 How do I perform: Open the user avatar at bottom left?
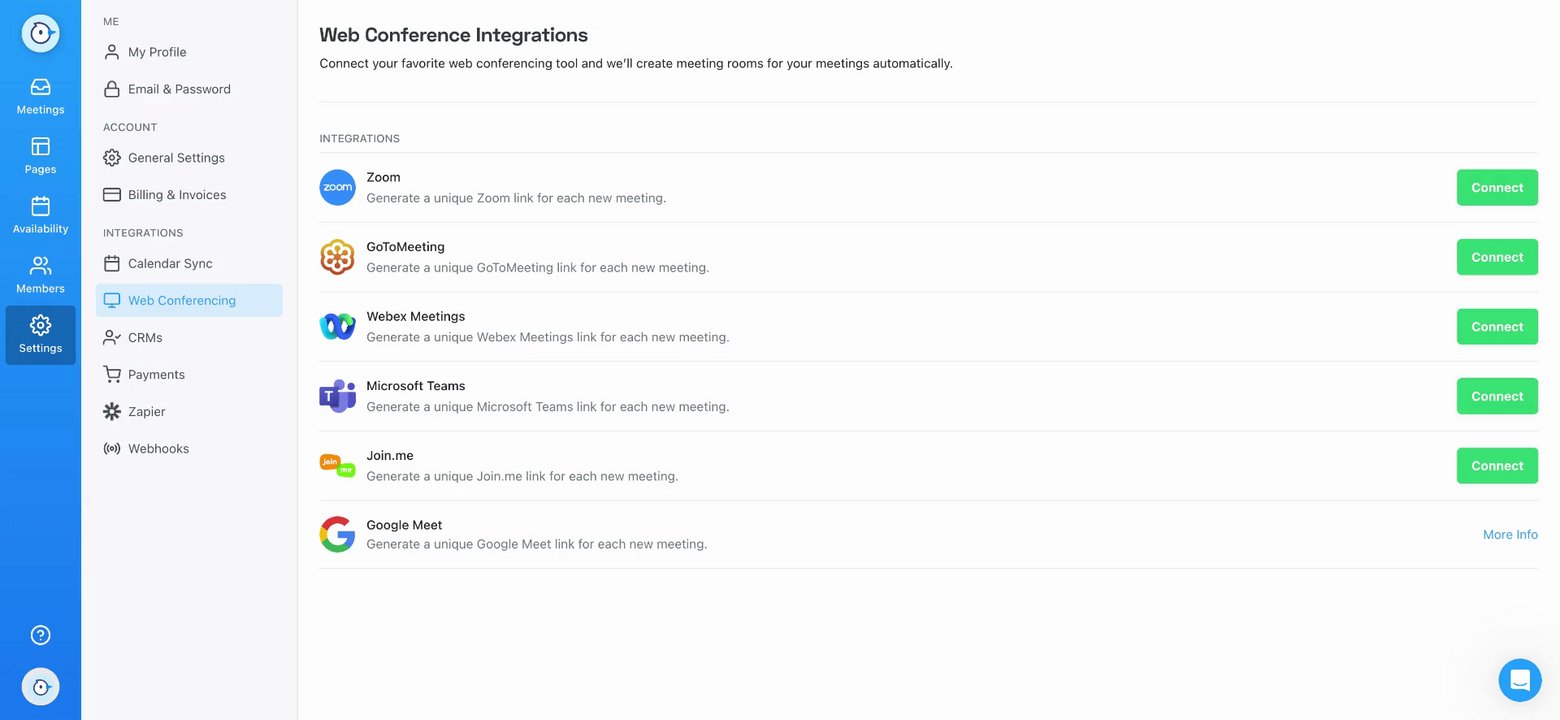pos(40,687)
